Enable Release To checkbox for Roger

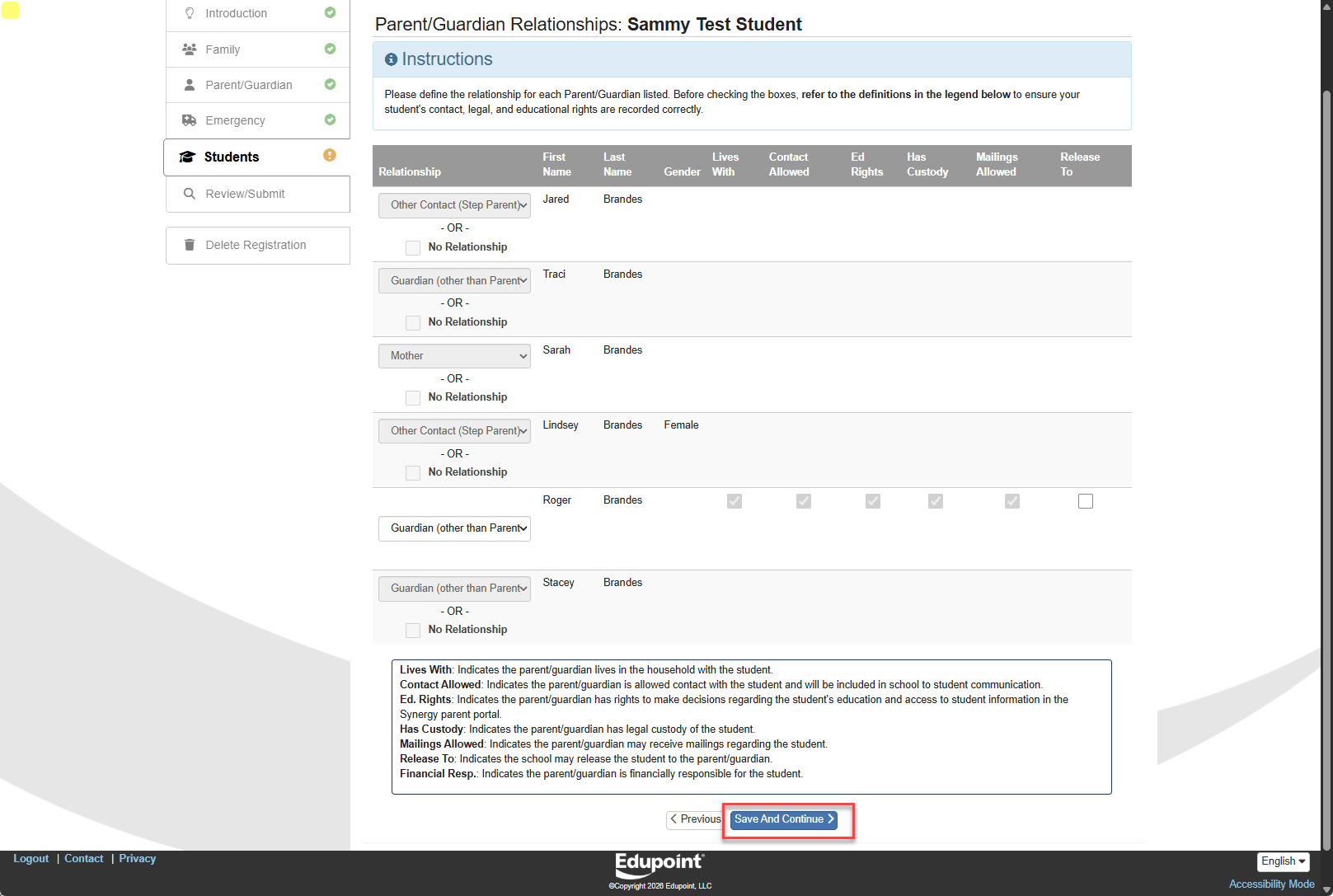point(1086,501)
